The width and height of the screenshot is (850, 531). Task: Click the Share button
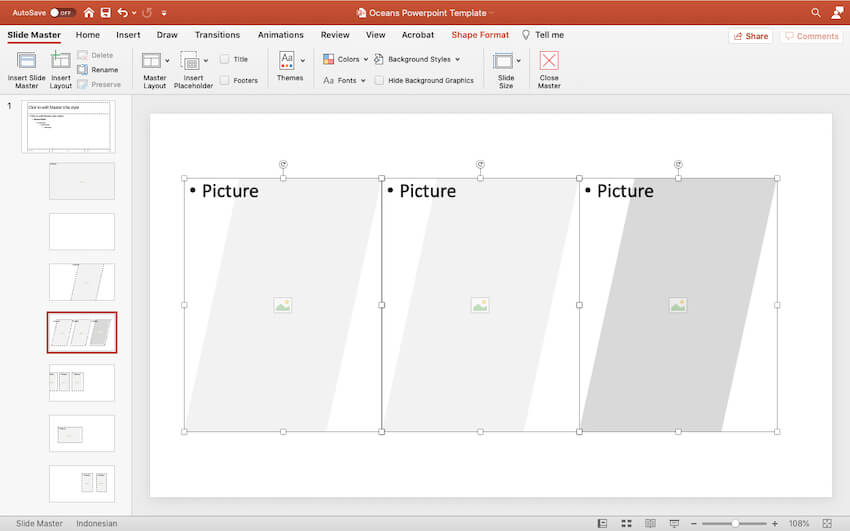pyautogui.click(x=750, y=36)
